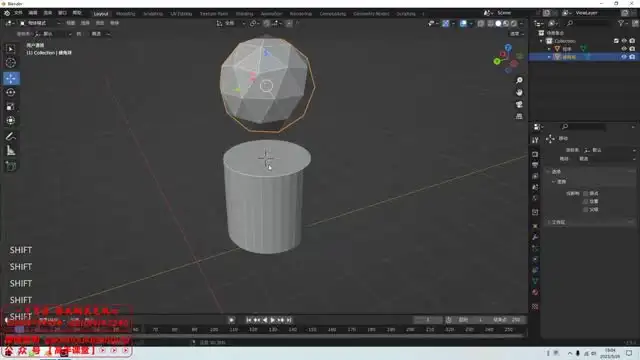
Task: Open the Scene properties tab
Action: [535, 187]
